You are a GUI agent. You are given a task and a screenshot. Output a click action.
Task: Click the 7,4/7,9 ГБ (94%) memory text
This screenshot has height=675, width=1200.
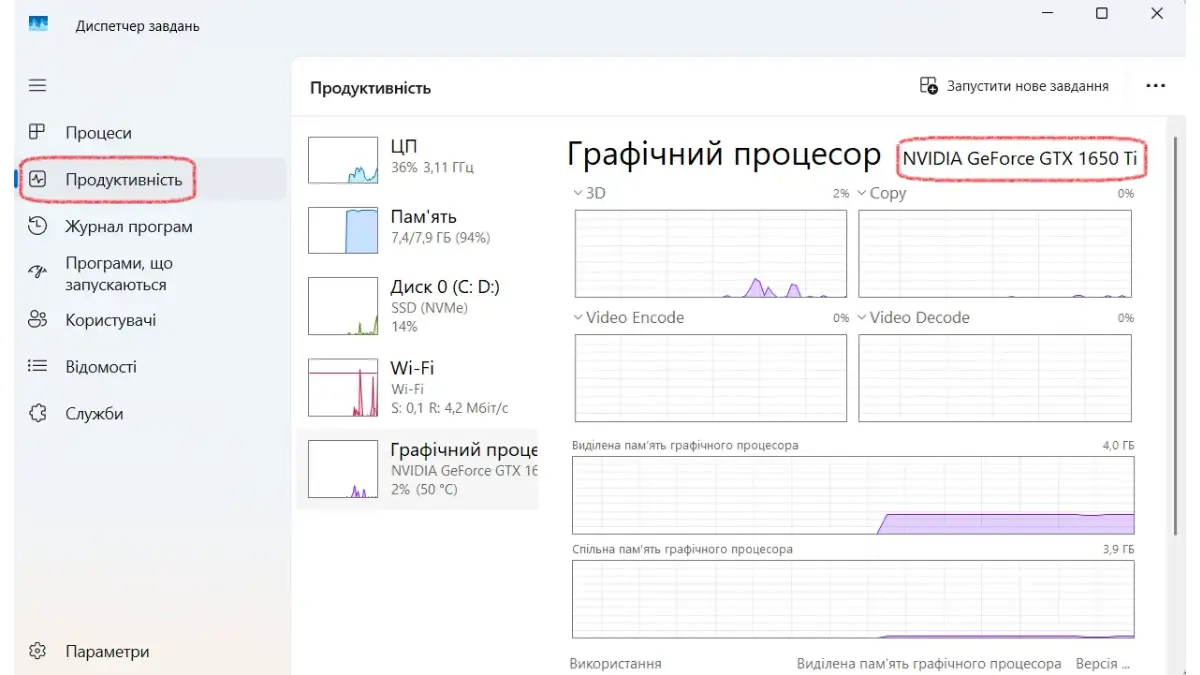coord(440,238)
